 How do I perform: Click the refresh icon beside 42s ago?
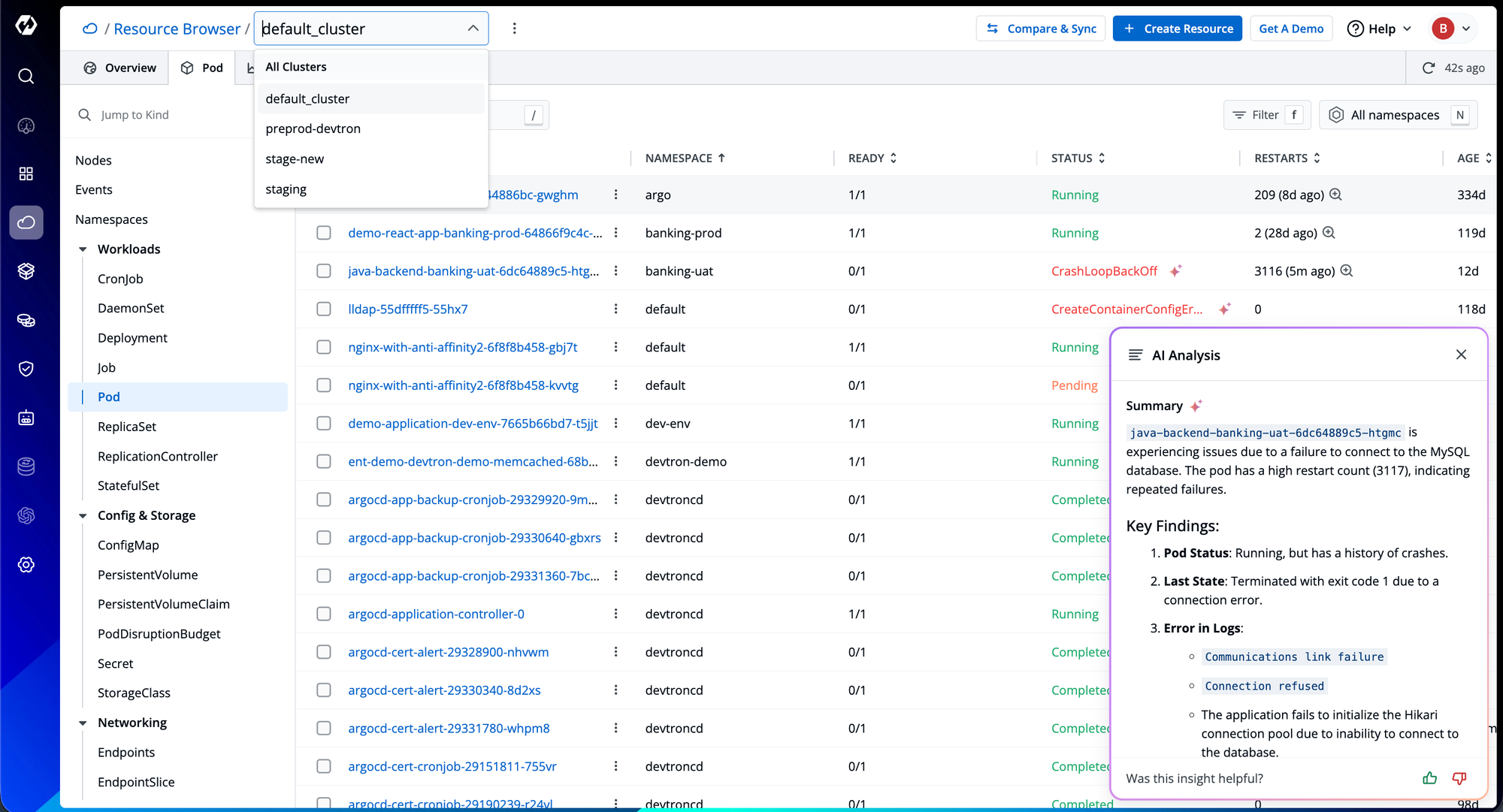pyautogui.click(x=1428, y=68)
